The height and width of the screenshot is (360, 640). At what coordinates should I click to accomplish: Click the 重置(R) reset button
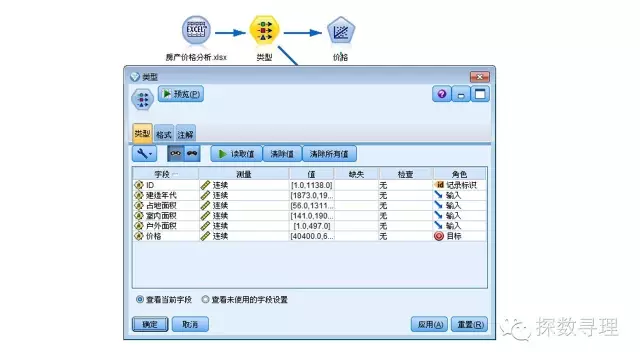(x=469, y=324)
